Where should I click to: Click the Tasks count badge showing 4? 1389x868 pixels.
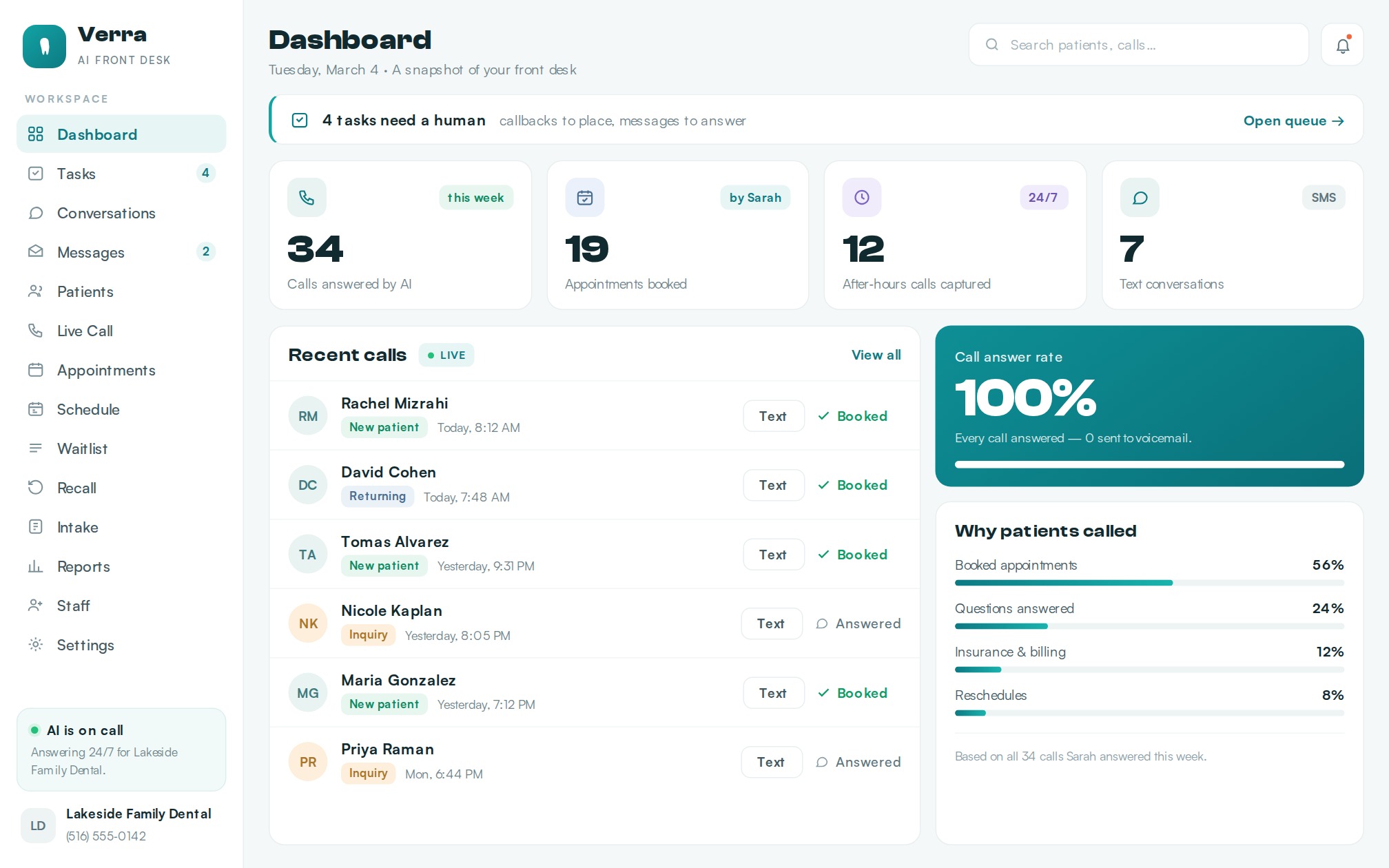pyautogui.click(x=205, y=173)
